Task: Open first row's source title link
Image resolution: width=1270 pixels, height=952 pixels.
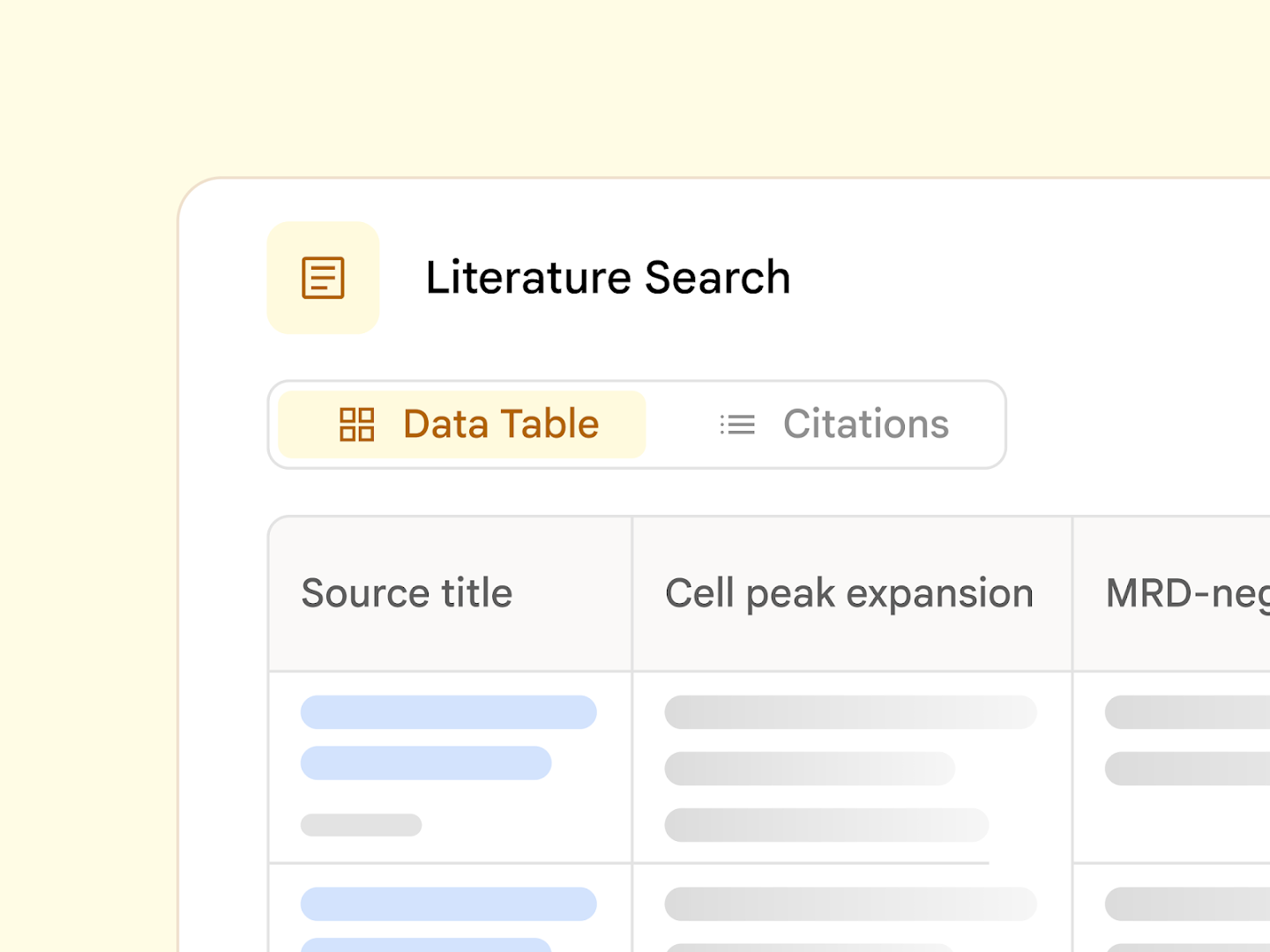Action: click(x=449, y=712)
